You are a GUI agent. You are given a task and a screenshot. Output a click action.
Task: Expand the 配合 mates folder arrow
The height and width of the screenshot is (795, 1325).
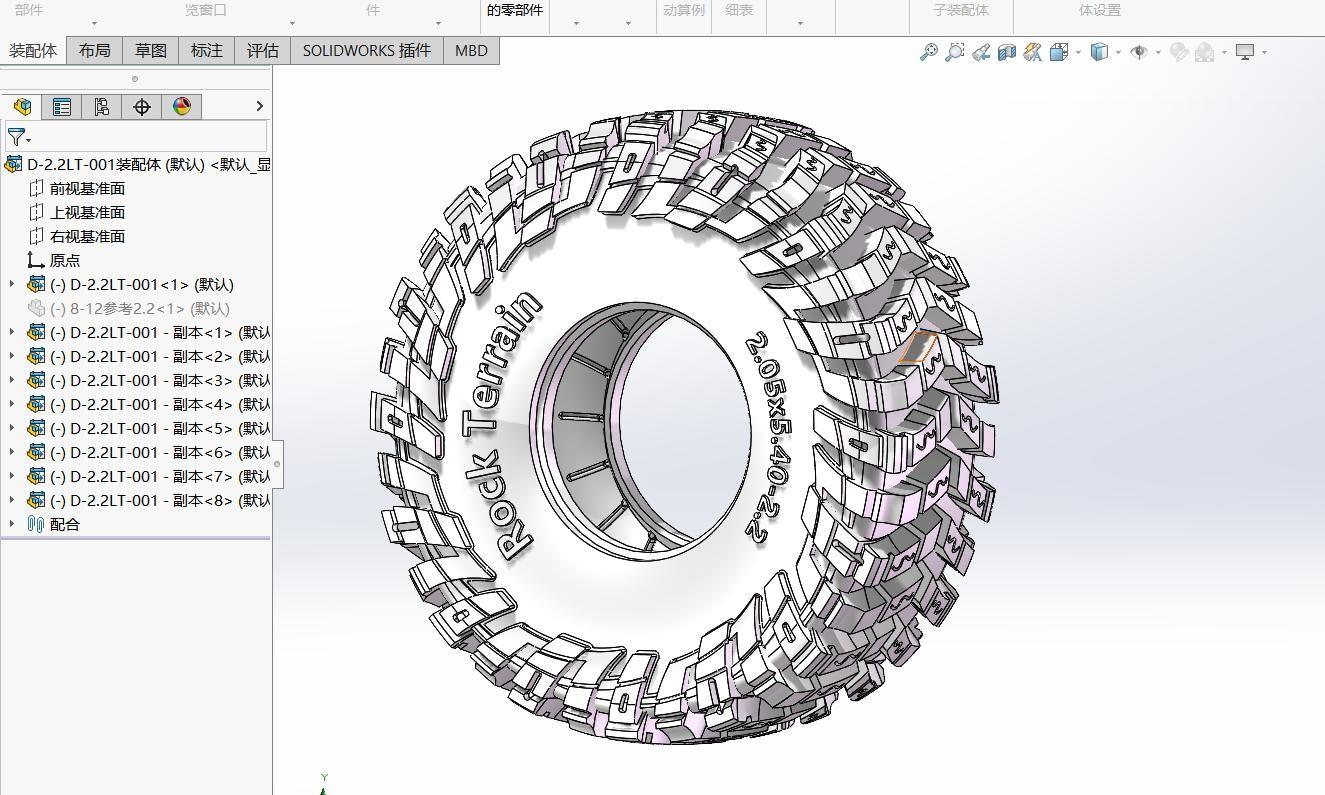[12, 524]
